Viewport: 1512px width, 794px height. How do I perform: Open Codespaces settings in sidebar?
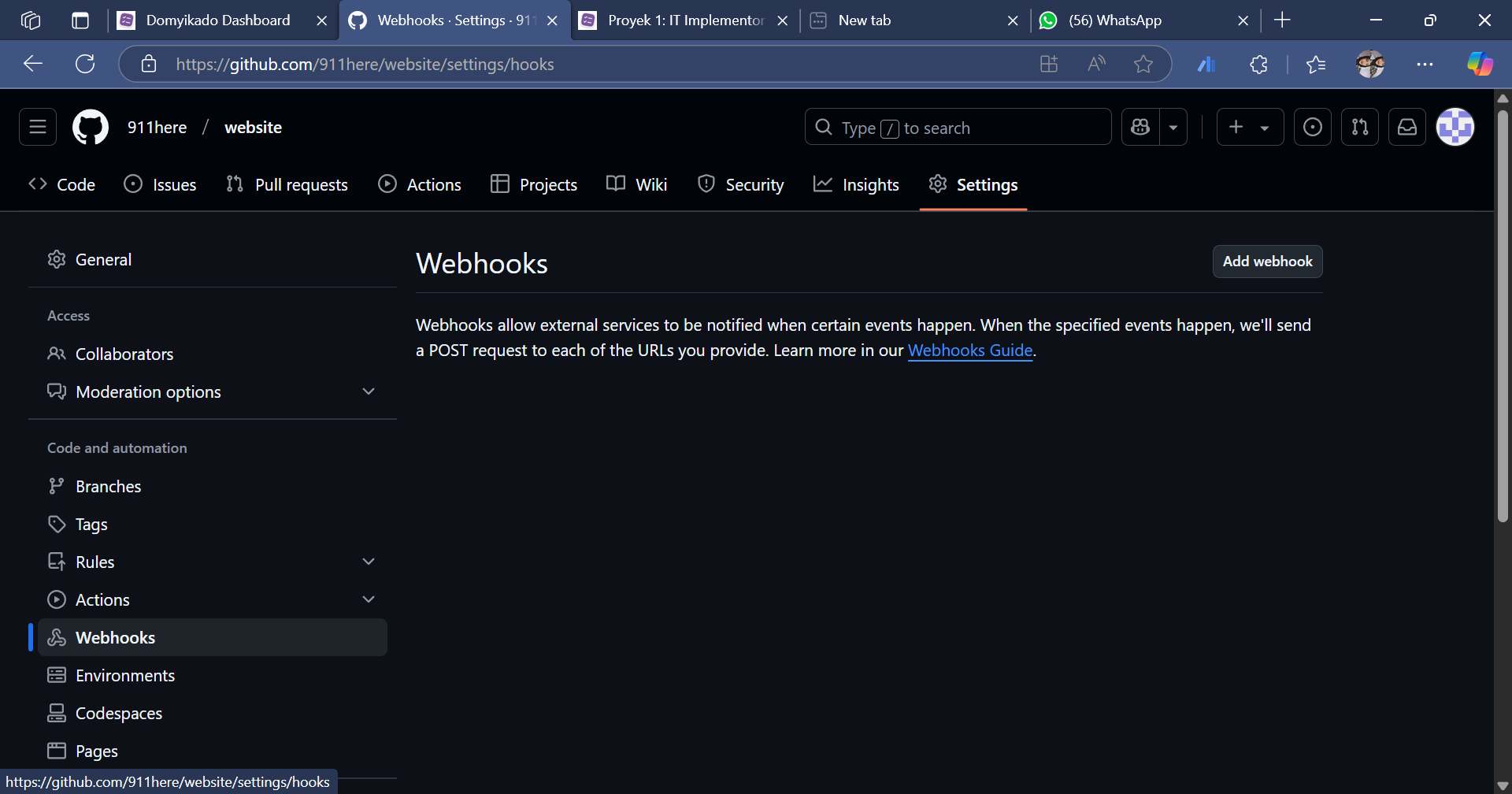213,713
